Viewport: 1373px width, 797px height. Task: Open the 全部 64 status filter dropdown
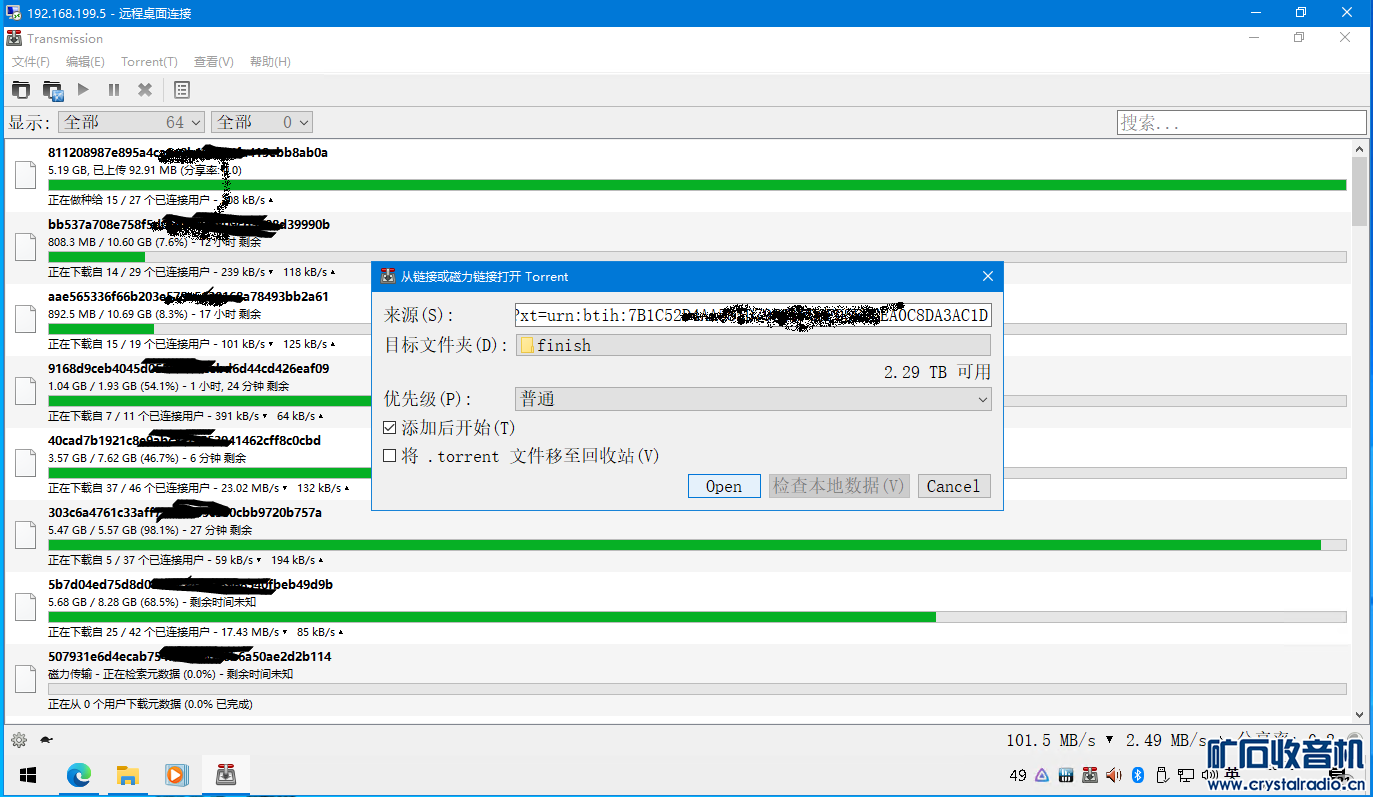coord(132,122)
